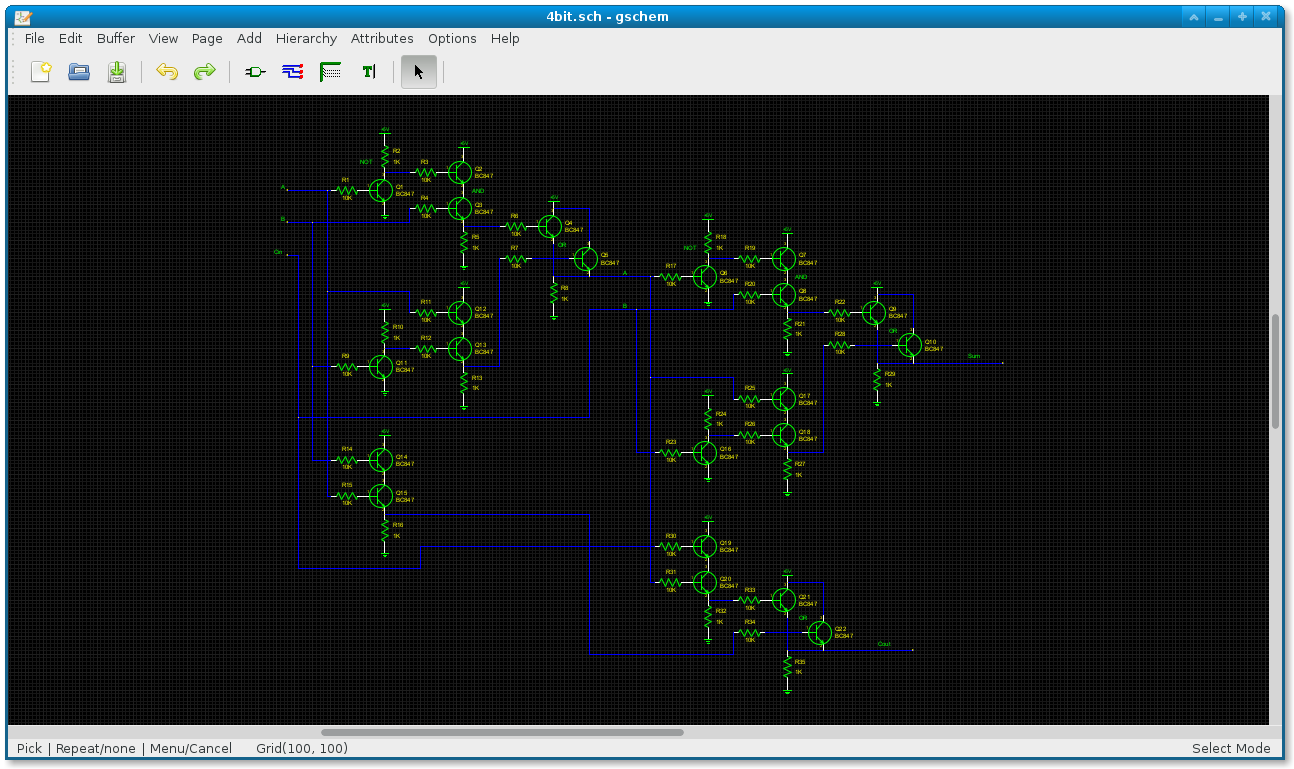1294x769 pixels.
Task: Select the Add Text tool icon
Action: pos(369,72)
